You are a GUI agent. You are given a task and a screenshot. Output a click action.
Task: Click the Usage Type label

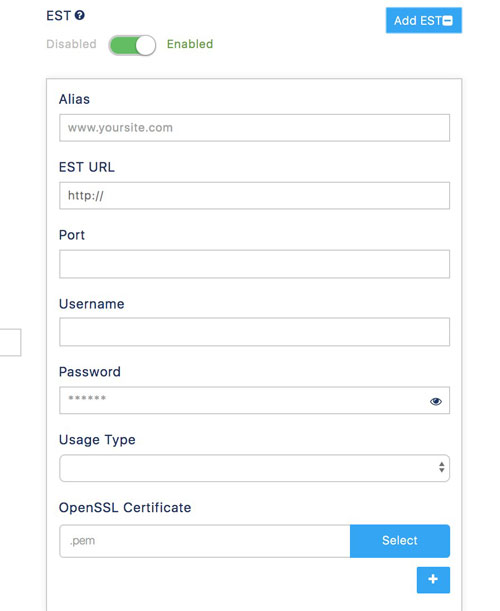click(x=97, y=440)
